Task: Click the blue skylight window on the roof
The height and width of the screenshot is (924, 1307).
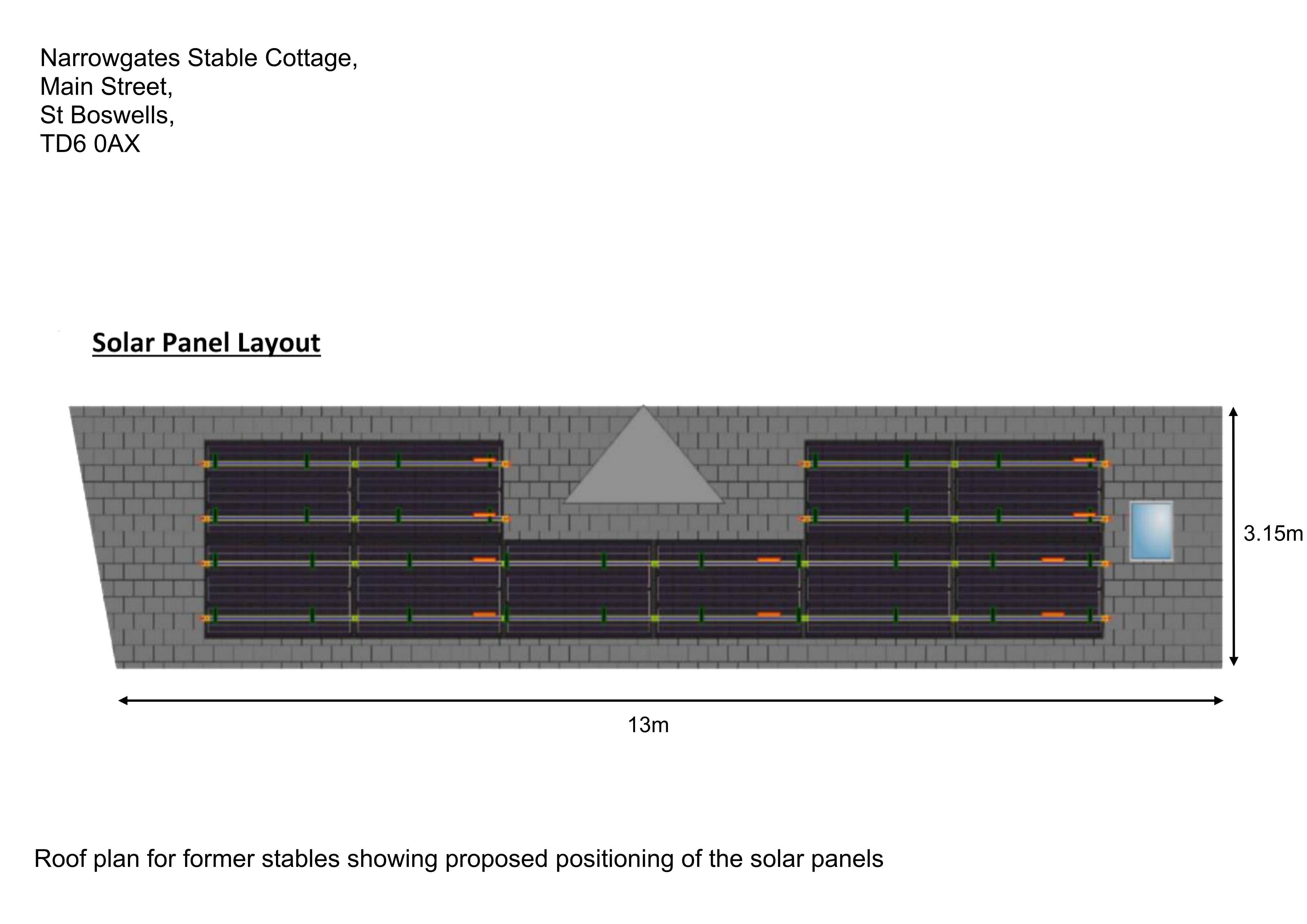Action: pyautogui.click(x=1151, y=531)
